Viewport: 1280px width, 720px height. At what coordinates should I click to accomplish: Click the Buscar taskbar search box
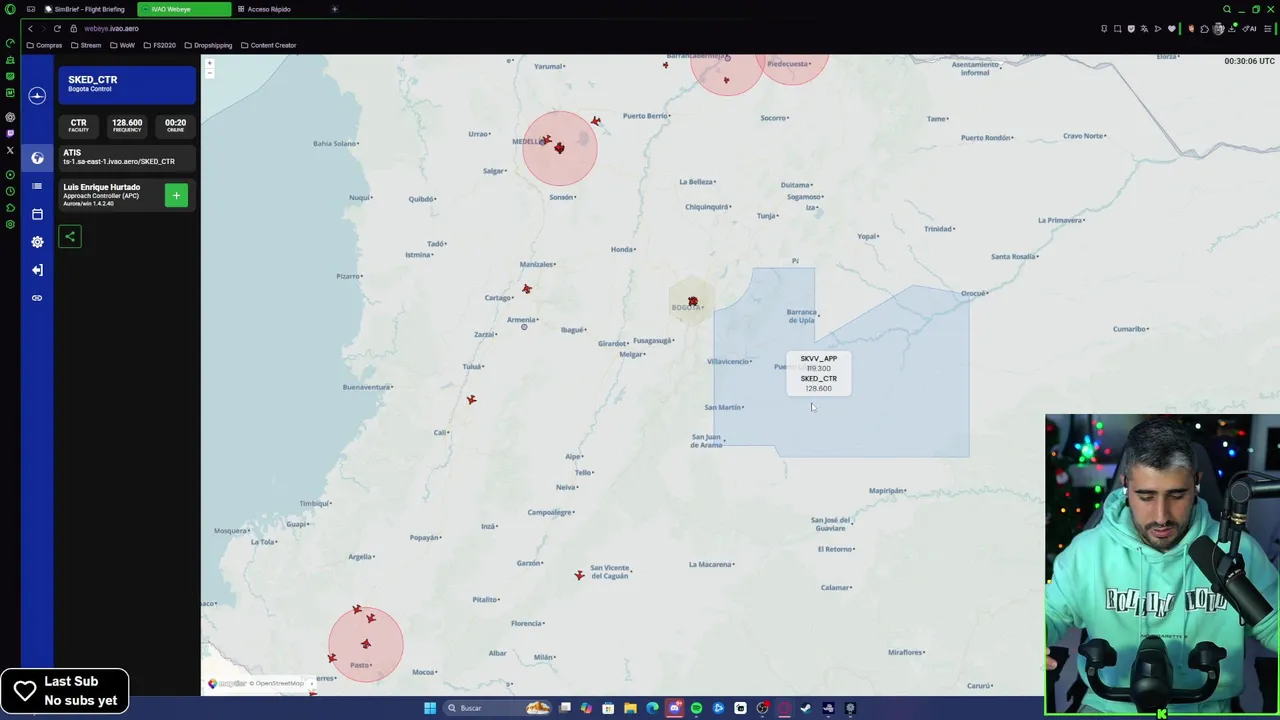pyautogui.click(x=497, y=708)
